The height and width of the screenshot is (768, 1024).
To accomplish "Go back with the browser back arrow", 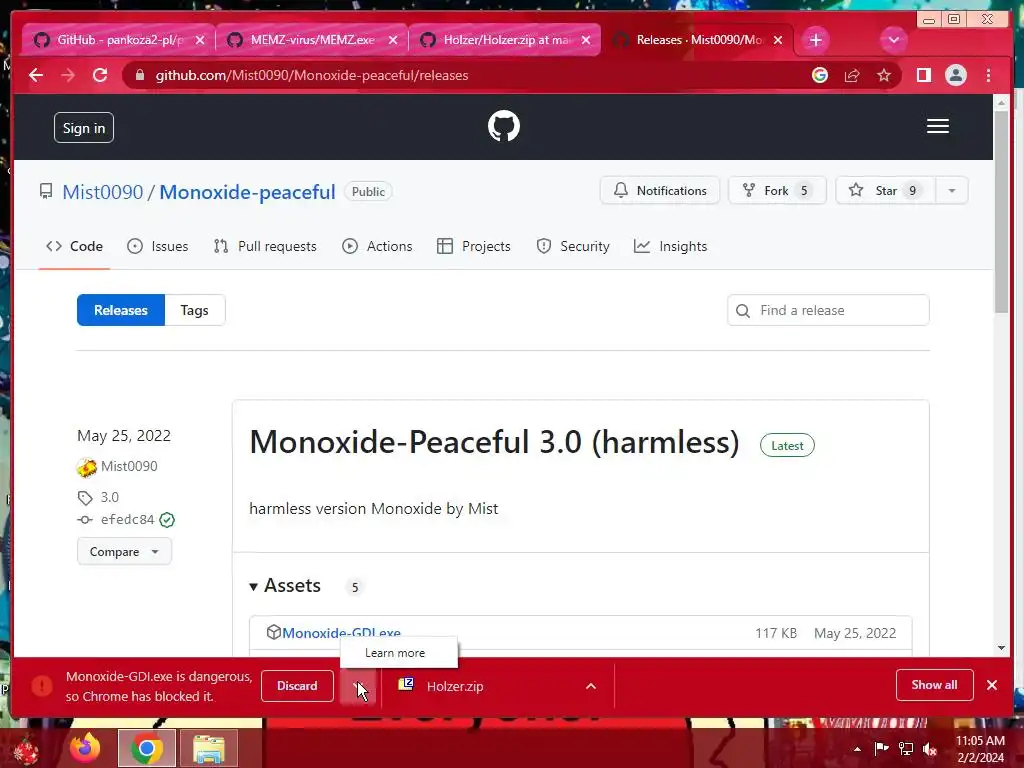I will (x=36, y=76).
